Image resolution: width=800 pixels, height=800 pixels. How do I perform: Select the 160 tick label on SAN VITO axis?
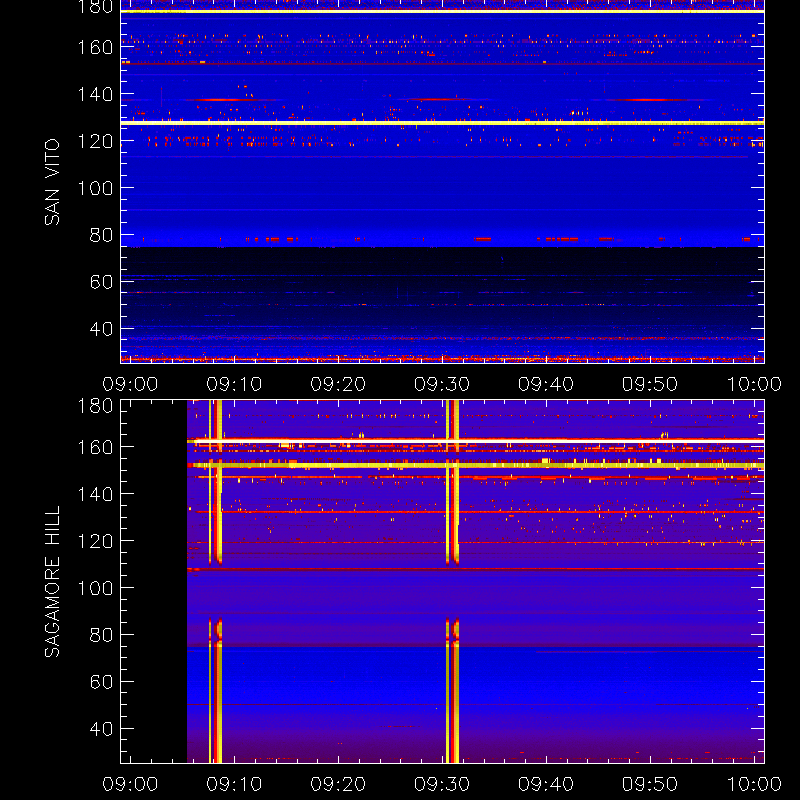(95, 47)
